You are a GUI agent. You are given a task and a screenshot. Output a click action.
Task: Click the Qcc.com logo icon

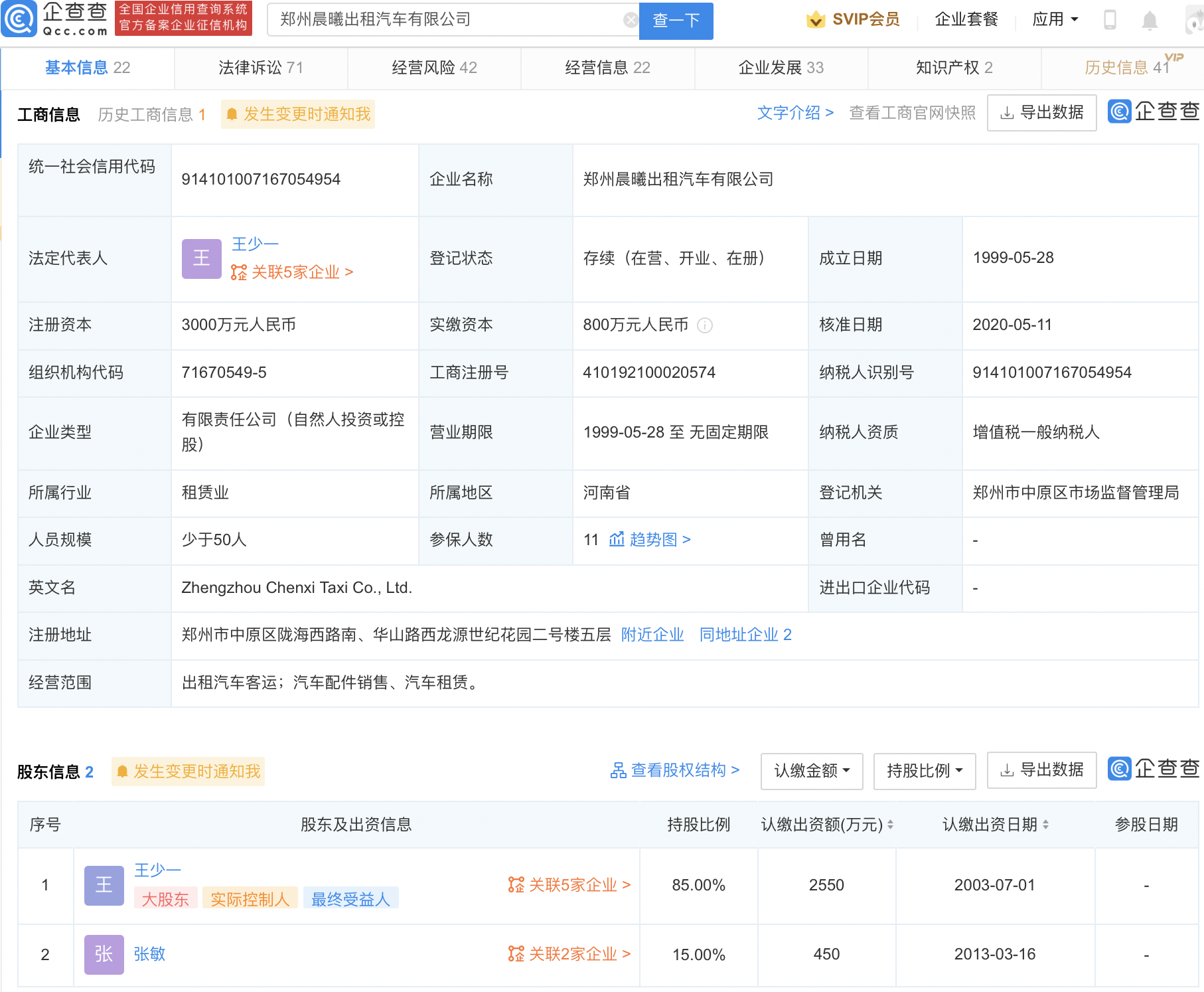[x=19, y=19]
